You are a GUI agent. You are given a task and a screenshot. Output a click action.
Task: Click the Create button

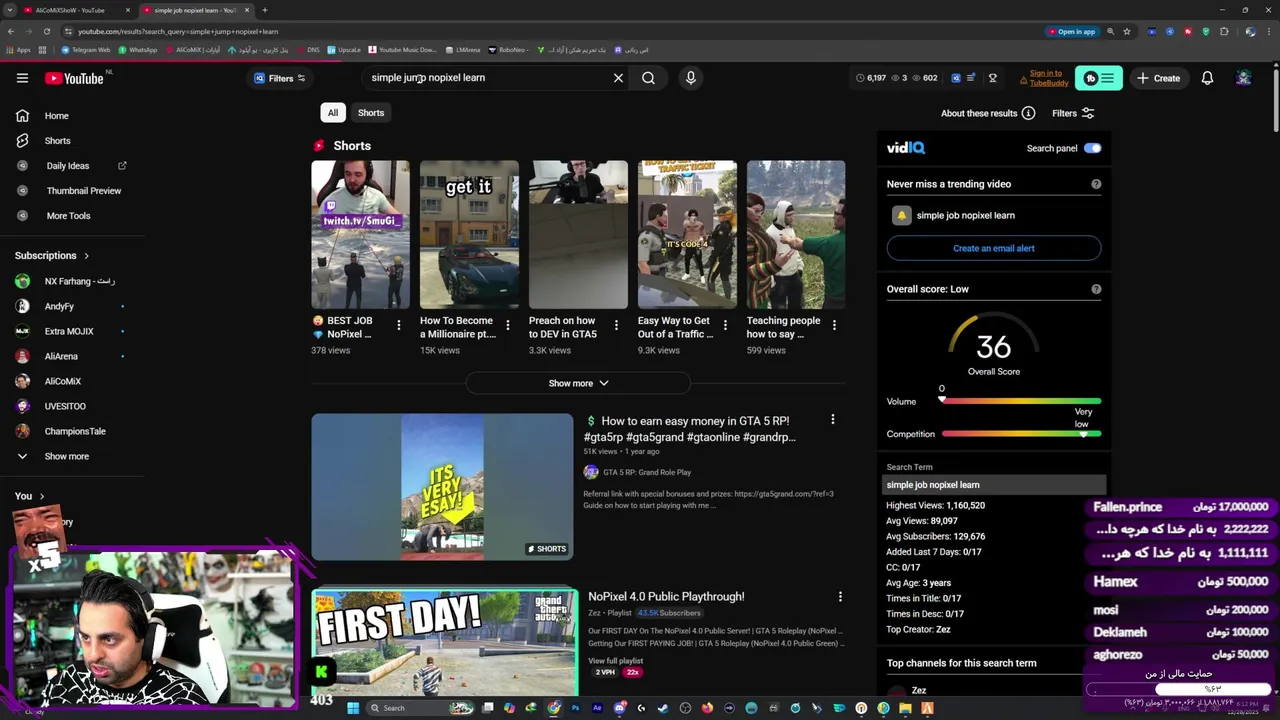pyautogui.click(x=1158, y=78)
